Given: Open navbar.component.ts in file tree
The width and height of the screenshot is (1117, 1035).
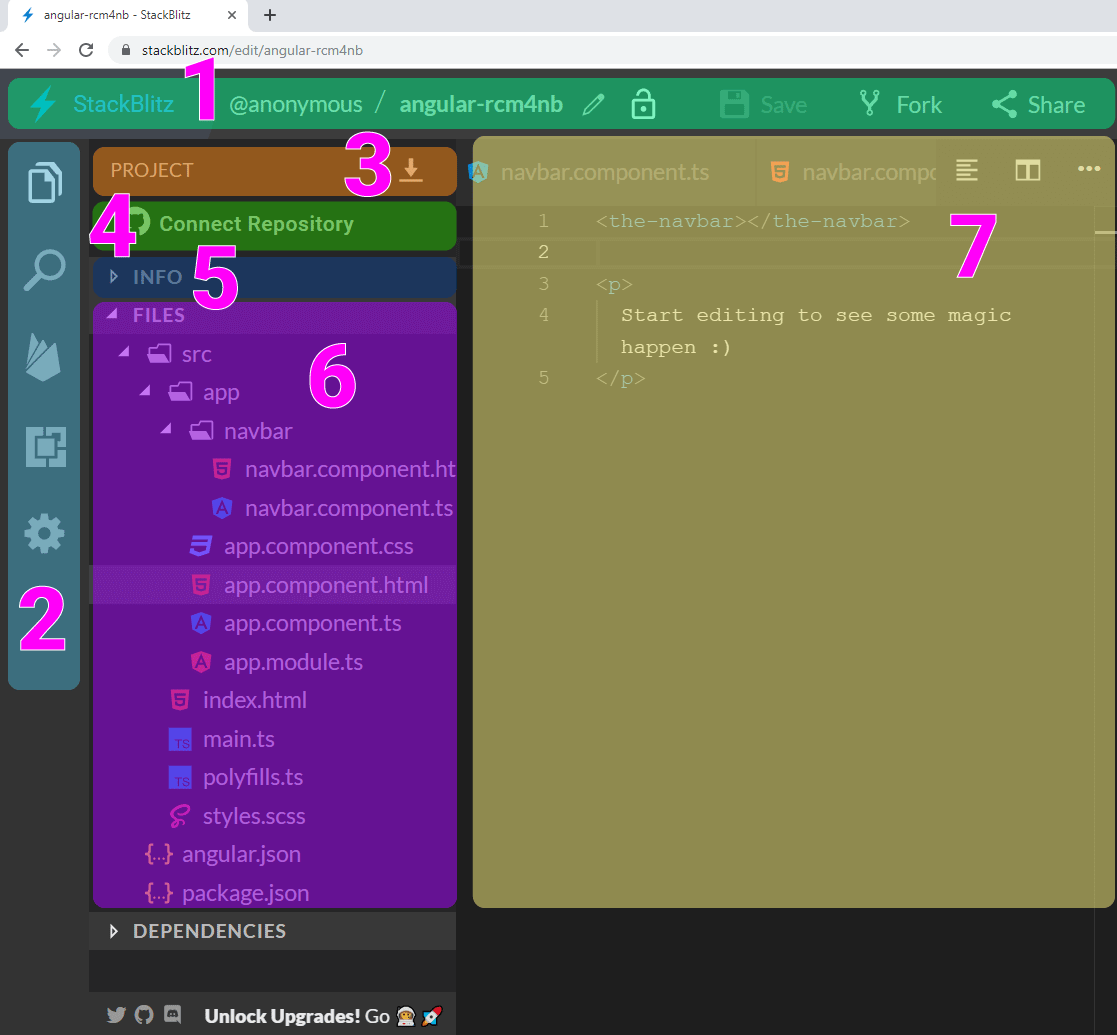Looking at the screenshot, I should [333, 508].
